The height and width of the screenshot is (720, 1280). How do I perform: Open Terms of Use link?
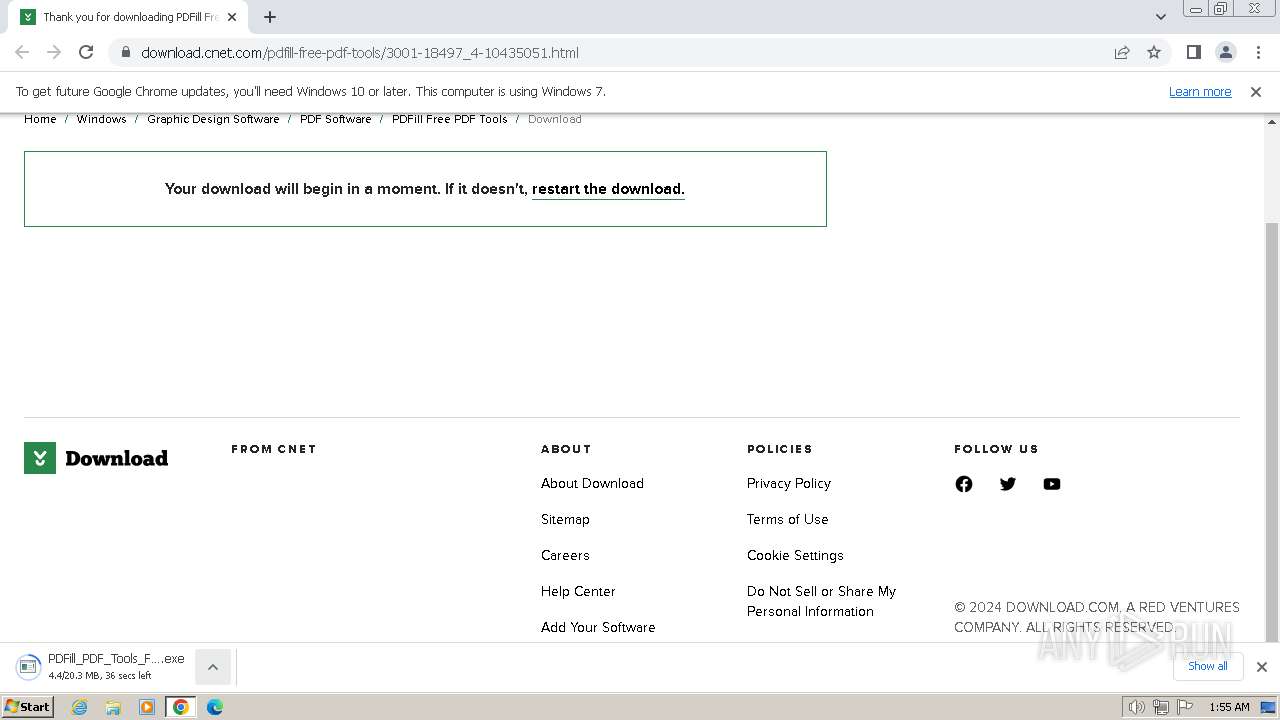[787, 519]
